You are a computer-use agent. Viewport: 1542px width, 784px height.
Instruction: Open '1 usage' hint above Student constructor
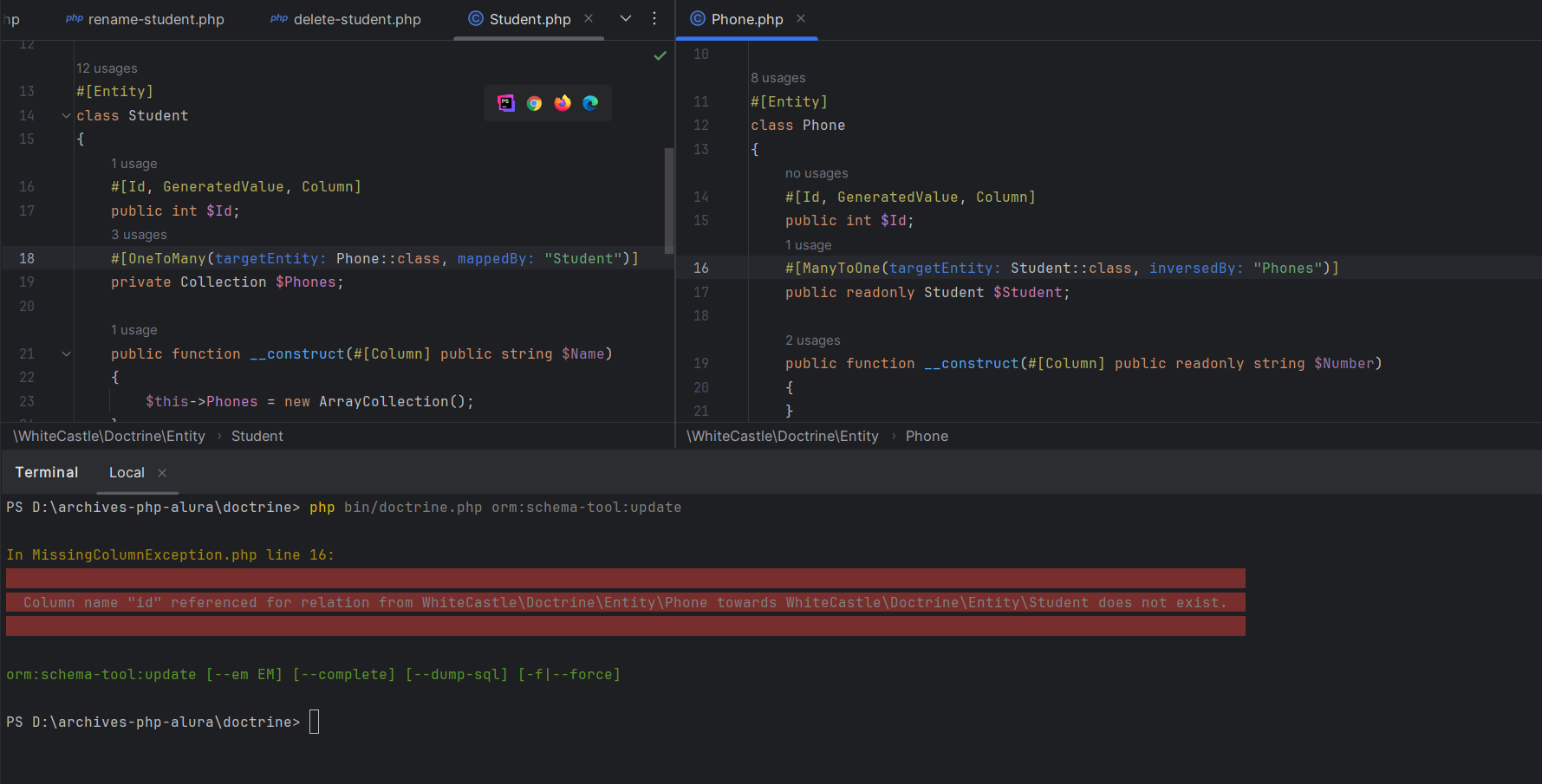coord(134,330)
